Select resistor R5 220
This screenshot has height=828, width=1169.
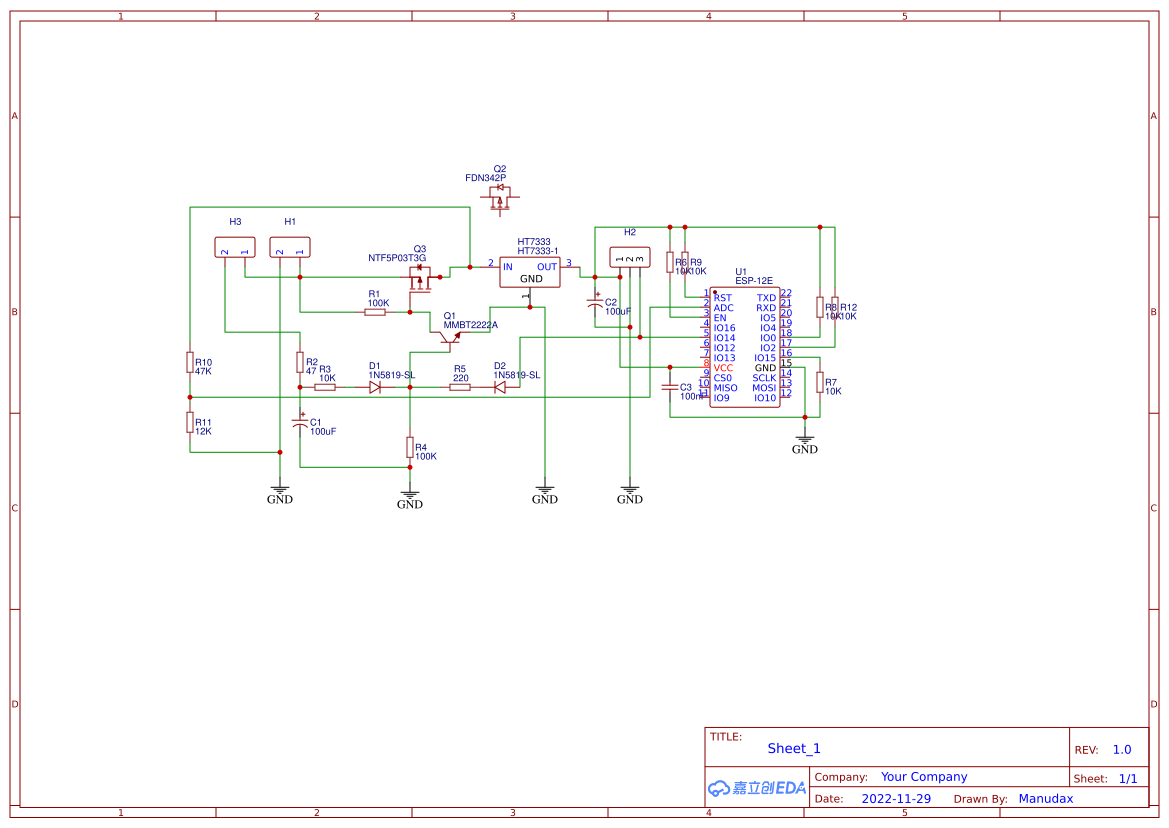click(460, 385)
